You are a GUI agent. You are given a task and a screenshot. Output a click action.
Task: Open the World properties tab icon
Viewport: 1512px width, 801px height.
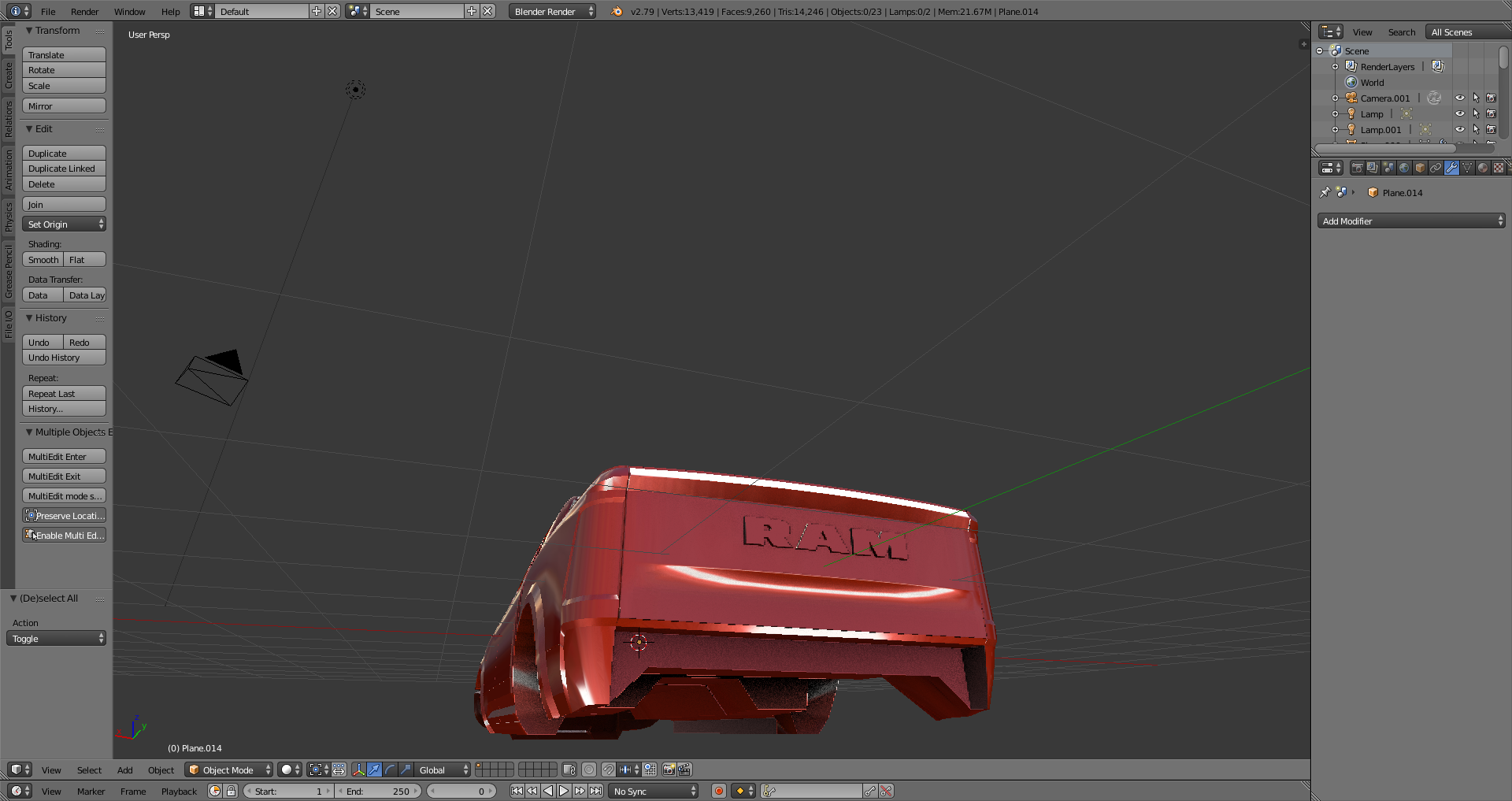[x=1404, y=168]
